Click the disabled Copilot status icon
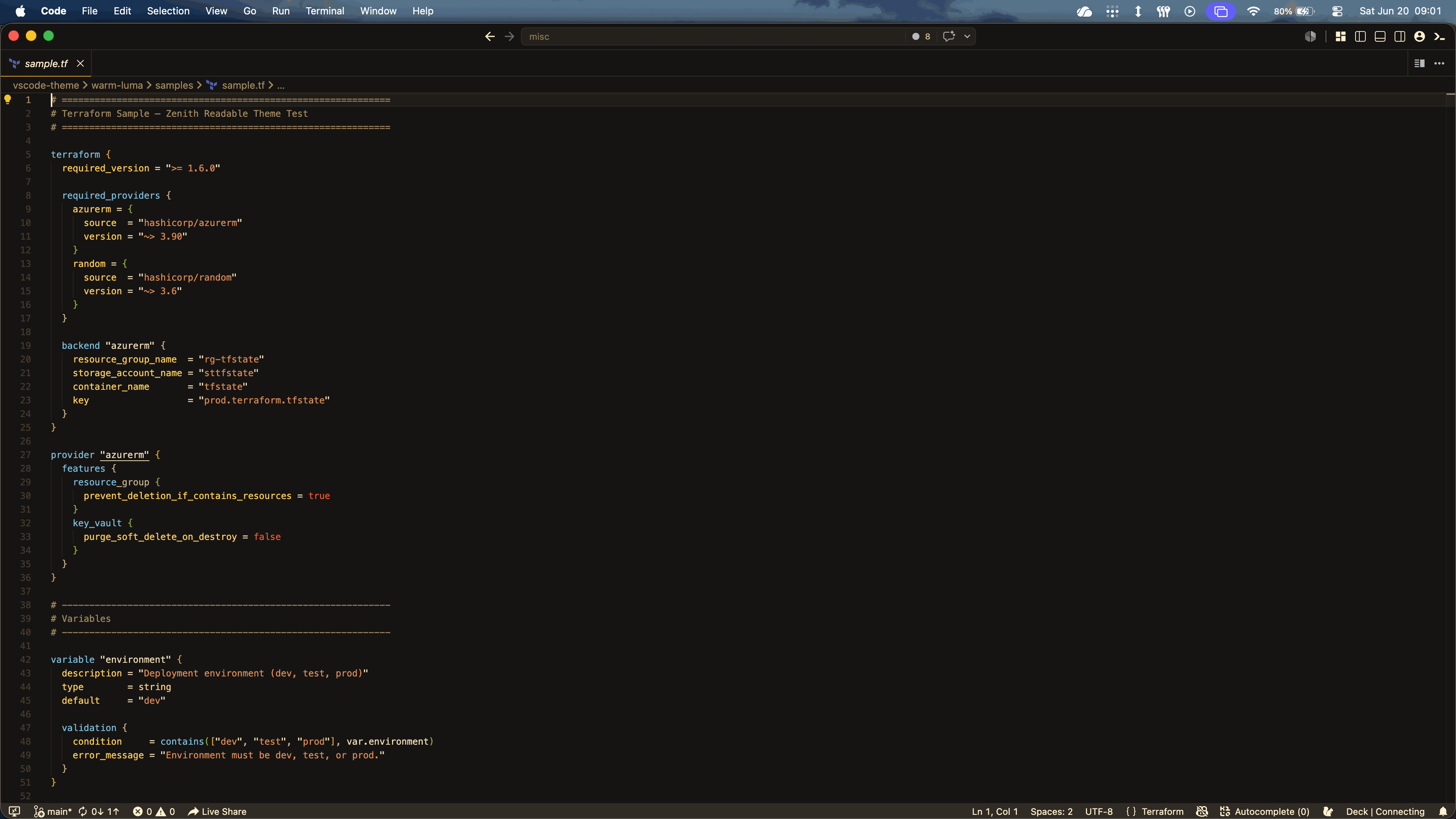1456x819 pixels. [1202, 811]
